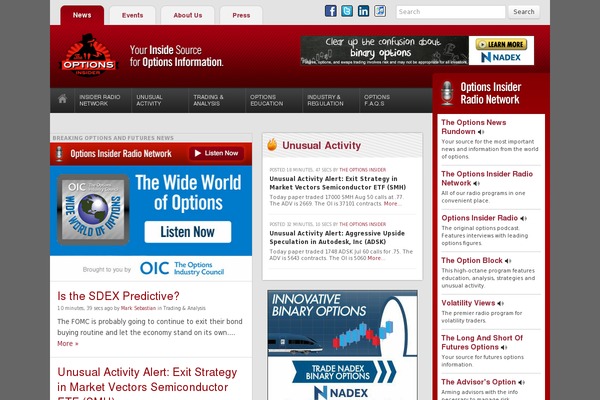Click More link in ADSK alert summary
600x400 pixels.
[x=375, y=258]
